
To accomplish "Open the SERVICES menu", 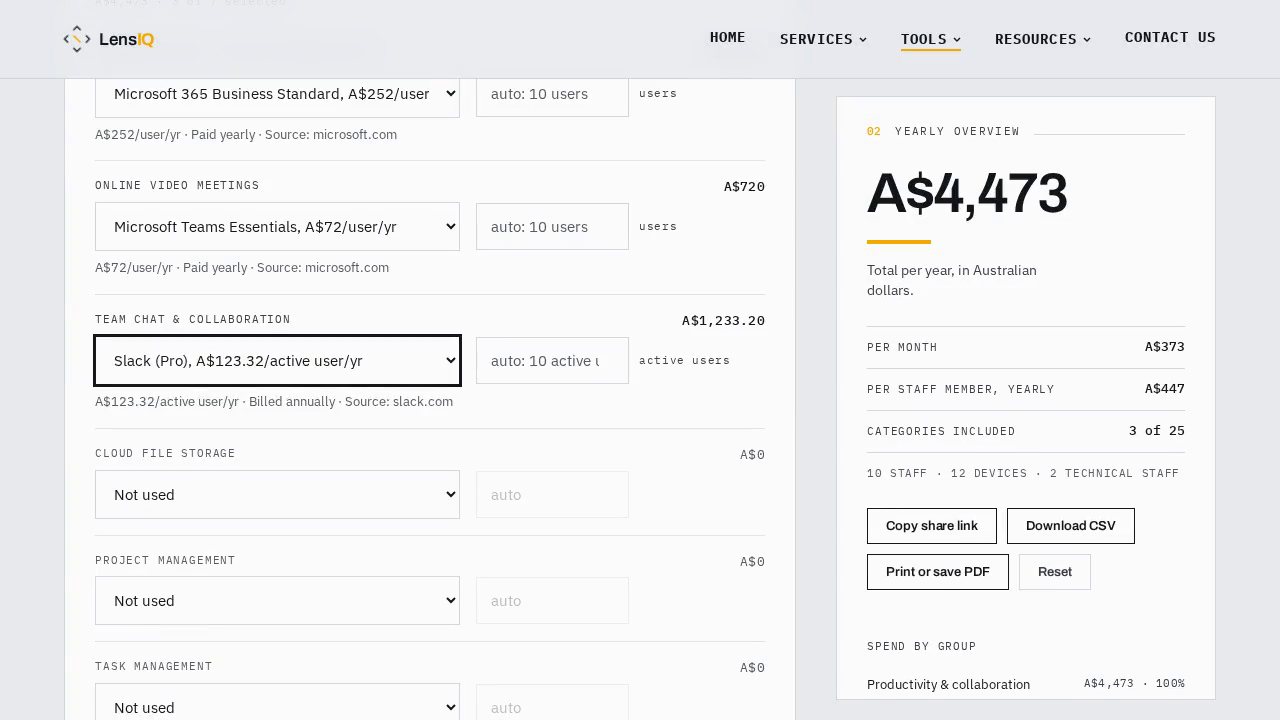I will [823, 39].
